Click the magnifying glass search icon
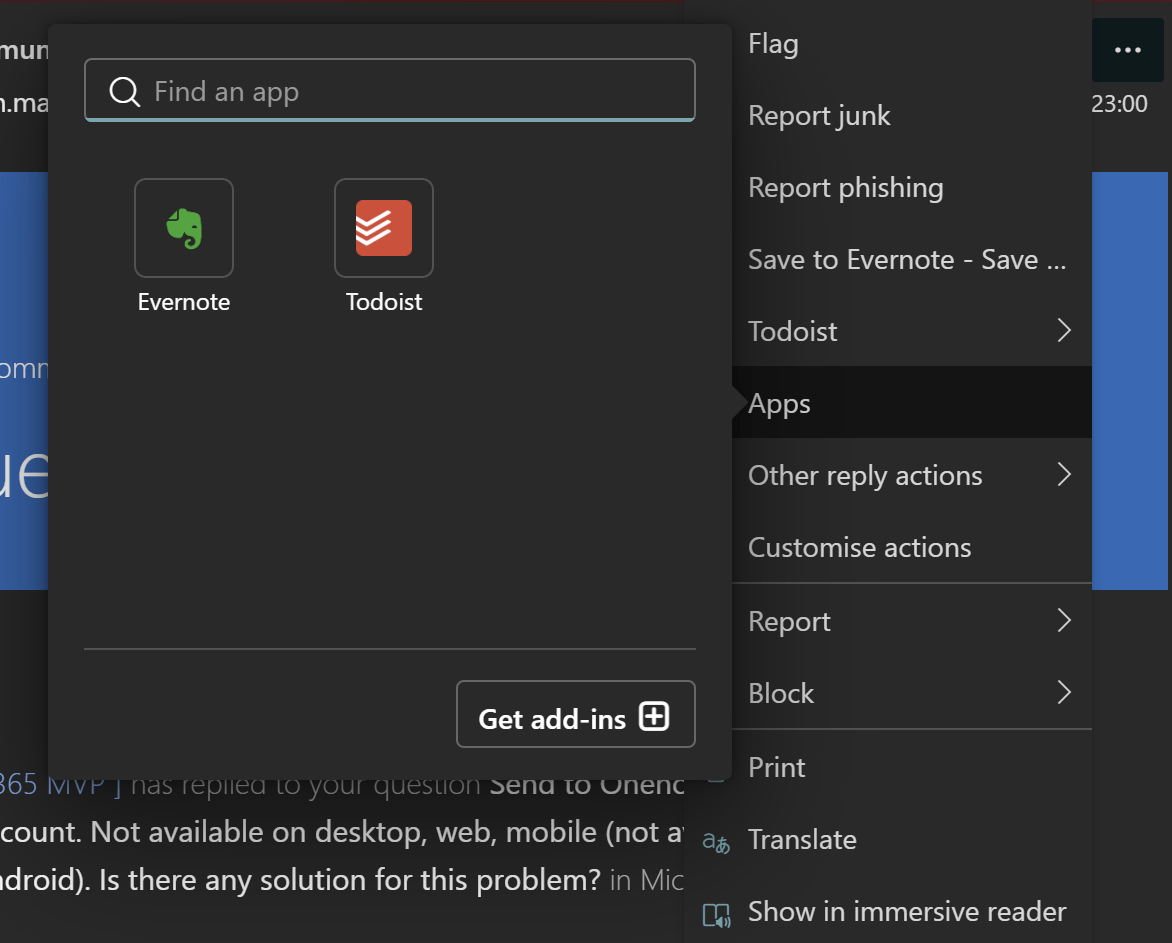The image size is (1172, 943). [124, 91]
